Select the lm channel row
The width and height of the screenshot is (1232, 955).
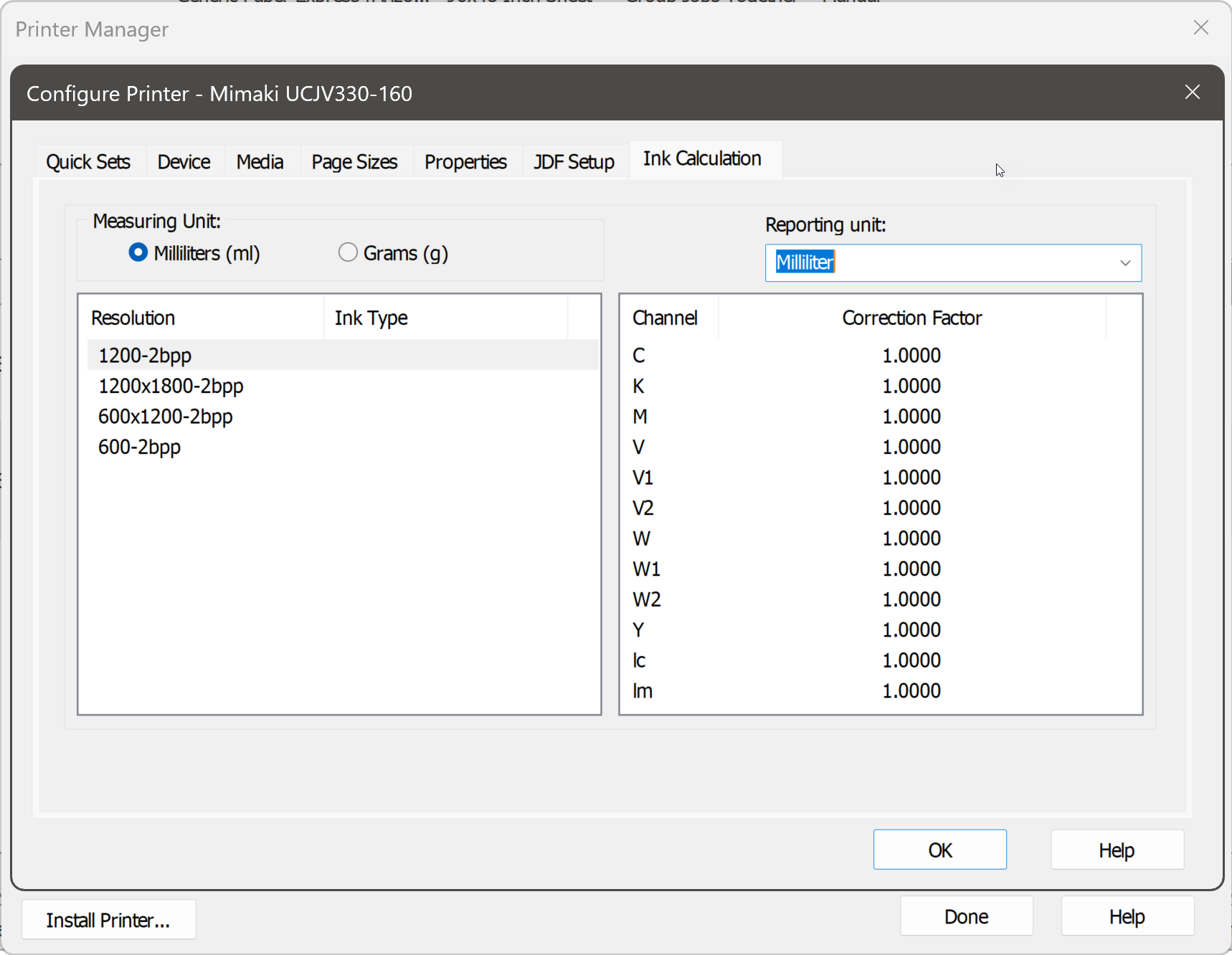click(881, 691)
